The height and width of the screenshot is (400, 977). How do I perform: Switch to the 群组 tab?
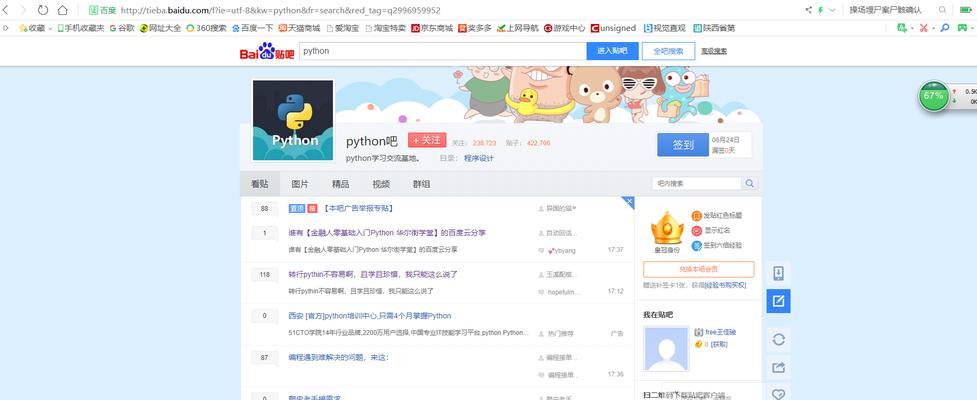coord(421,184)
